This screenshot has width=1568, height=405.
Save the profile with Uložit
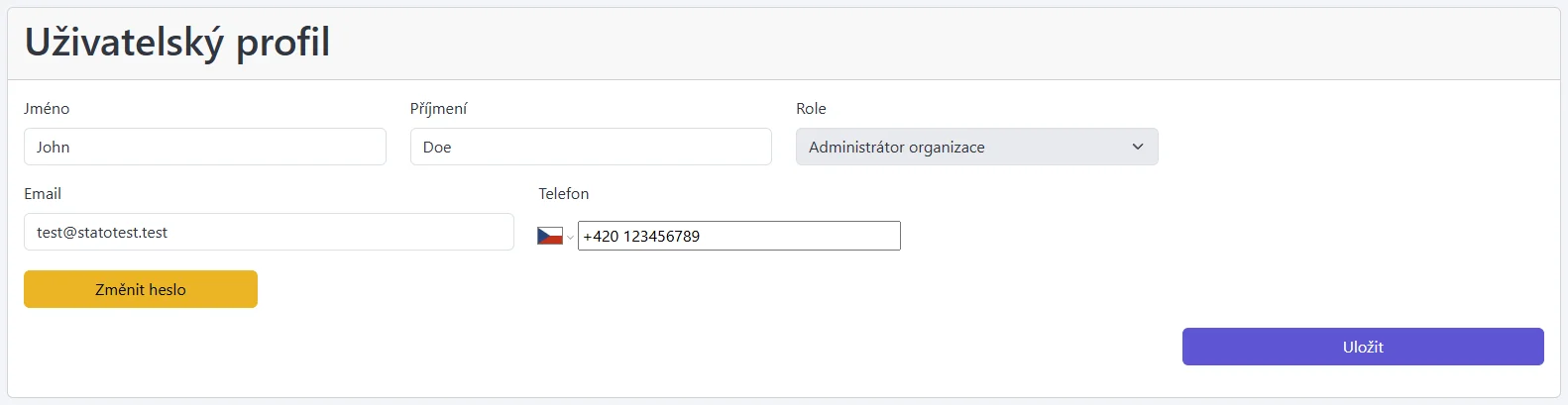1362,347
